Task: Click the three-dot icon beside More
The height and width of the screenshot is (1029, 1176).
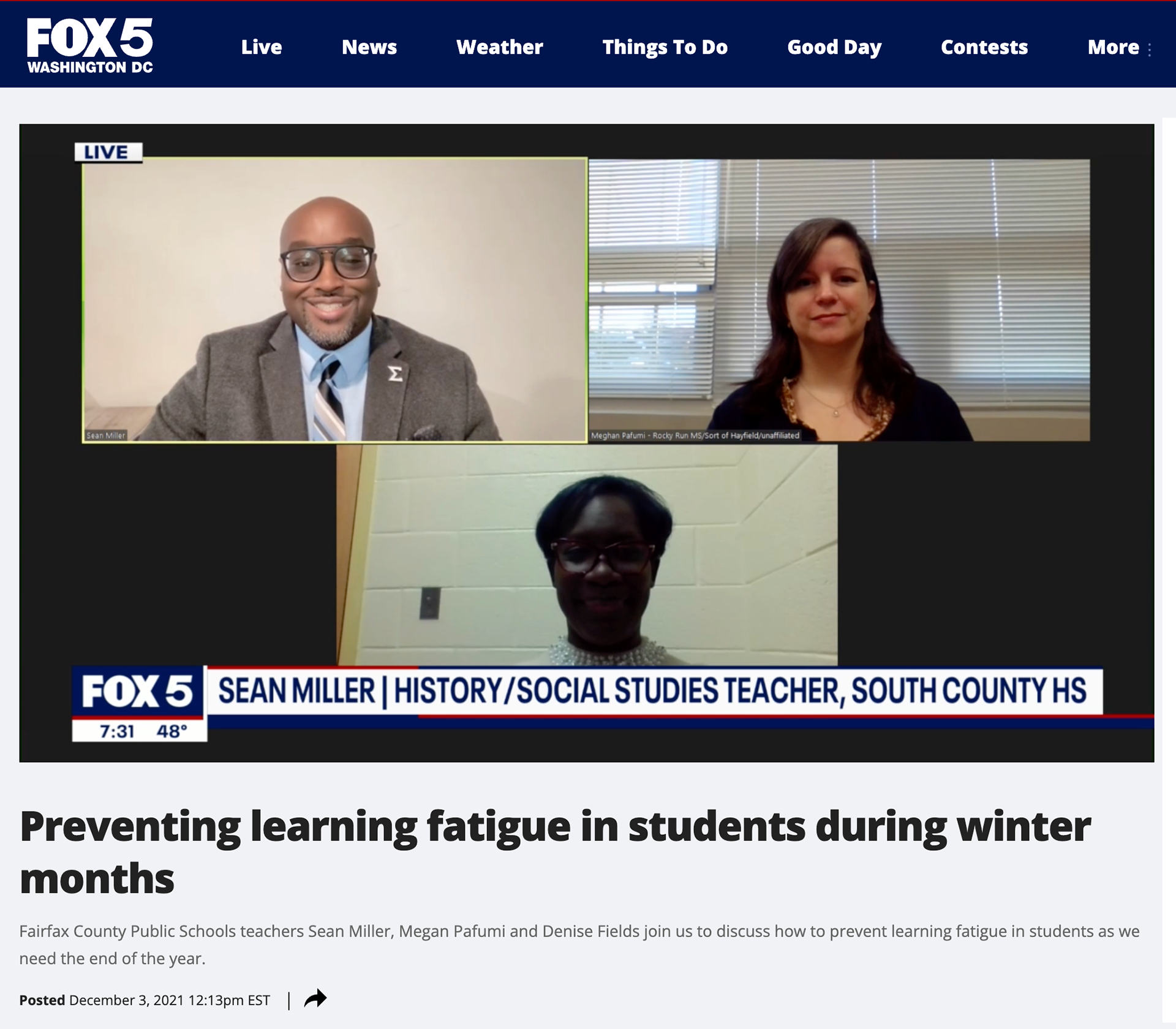Action: click(1150, 50)
